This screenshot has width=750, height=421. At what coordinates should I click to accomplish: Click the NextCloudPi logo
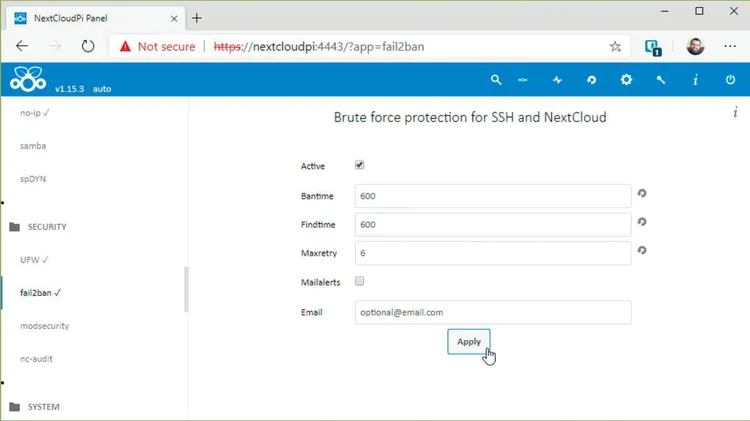click(28, 79)
